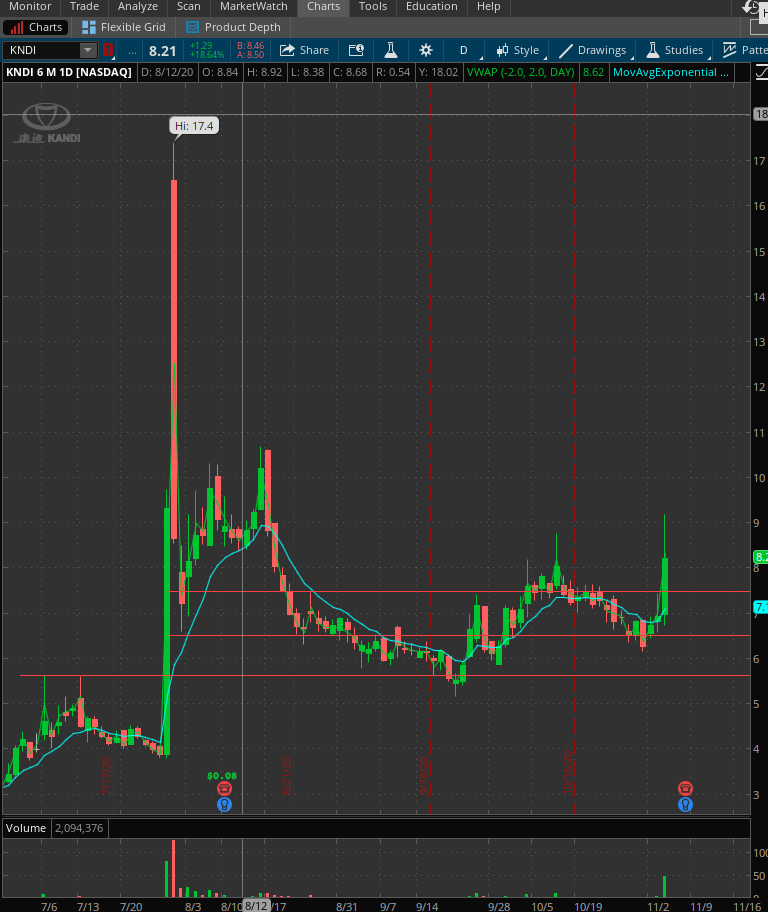Click the Share button
This screenshot has width=768, height=912.
304,51
